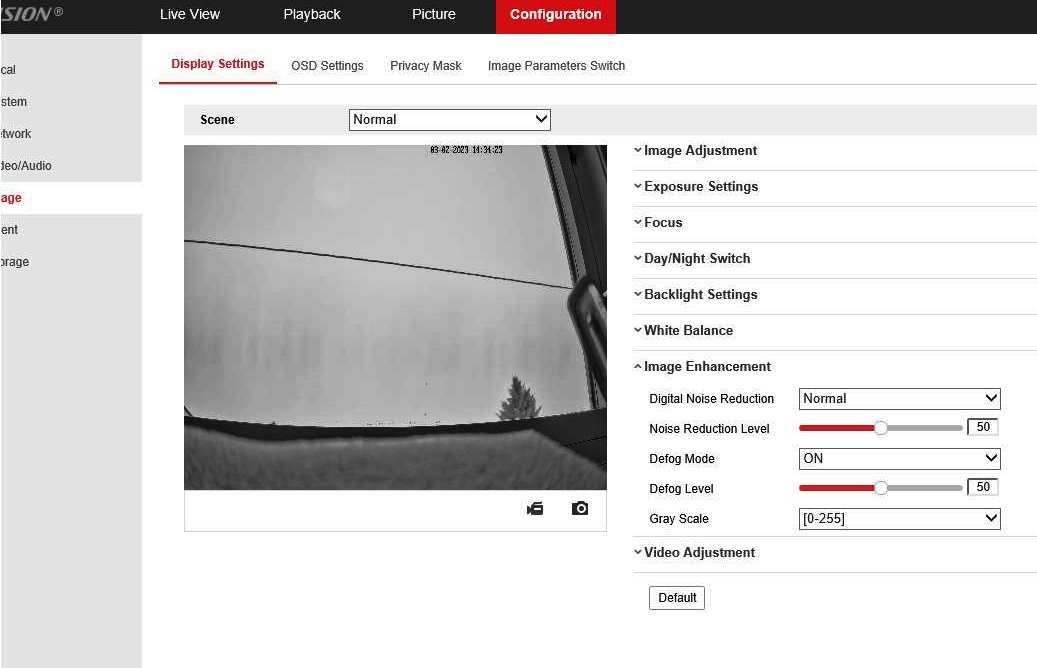Viewport: 1037px width, 668px height.
Task: Expand the Video Adjustment section
Action: point(698,553)
